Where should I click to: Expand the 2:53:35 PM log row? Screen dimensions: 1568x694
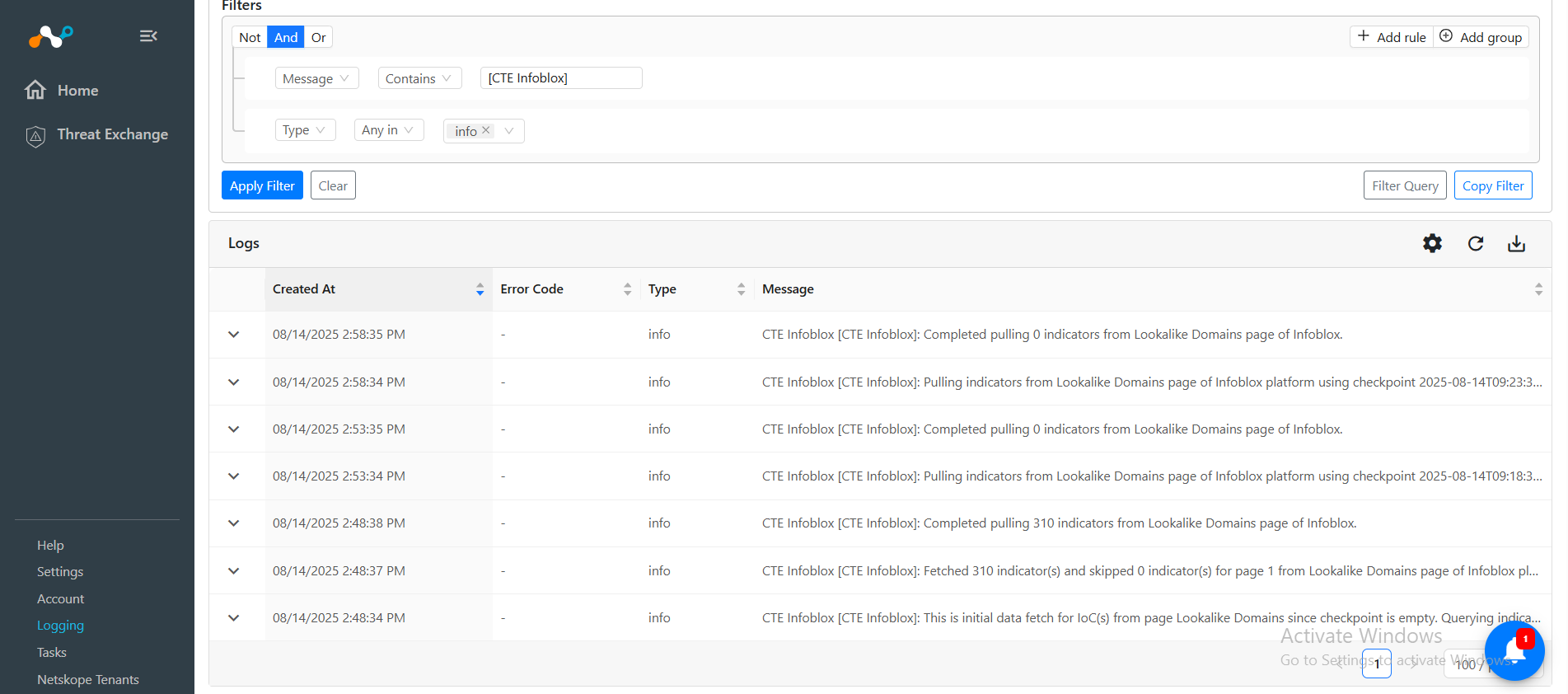click(x=234, y=429)
